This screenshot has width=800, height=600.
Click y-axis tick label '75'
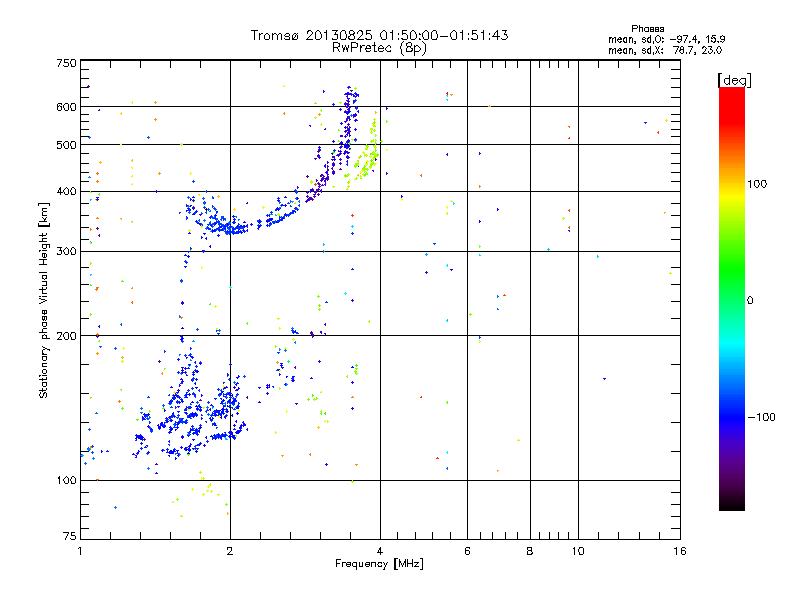pos(70,536)
